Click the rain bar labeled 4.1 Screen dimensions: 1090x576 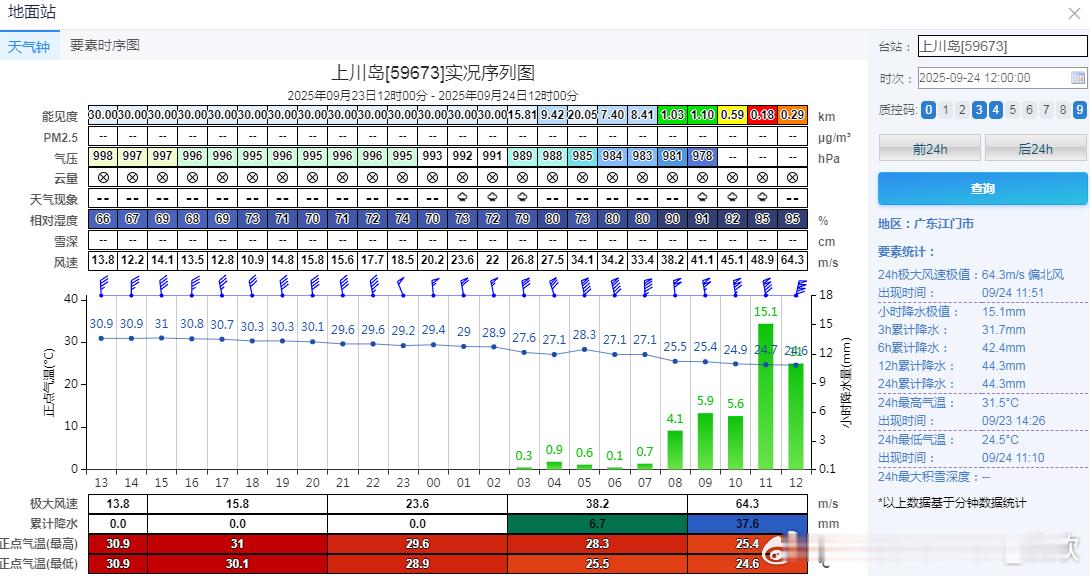[675, 450]
